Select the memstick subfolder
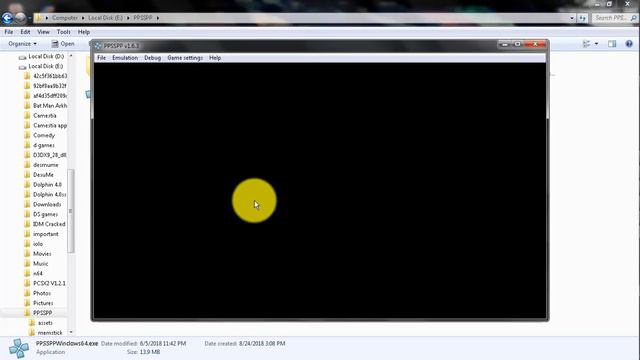 click(x=50, y=333)
